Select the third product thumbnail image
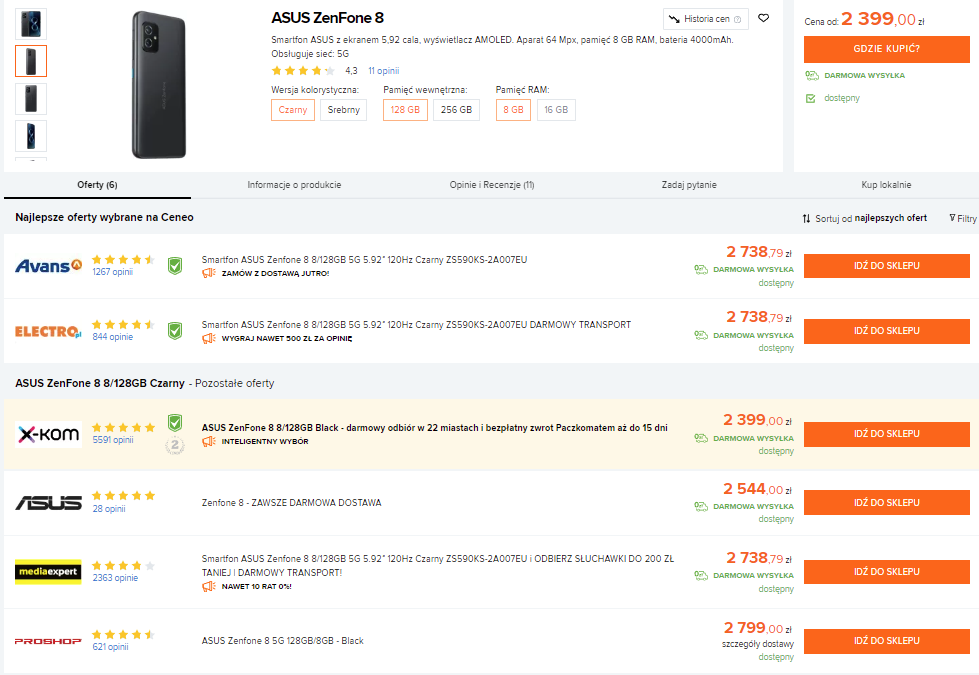 (x=31, y=99)
